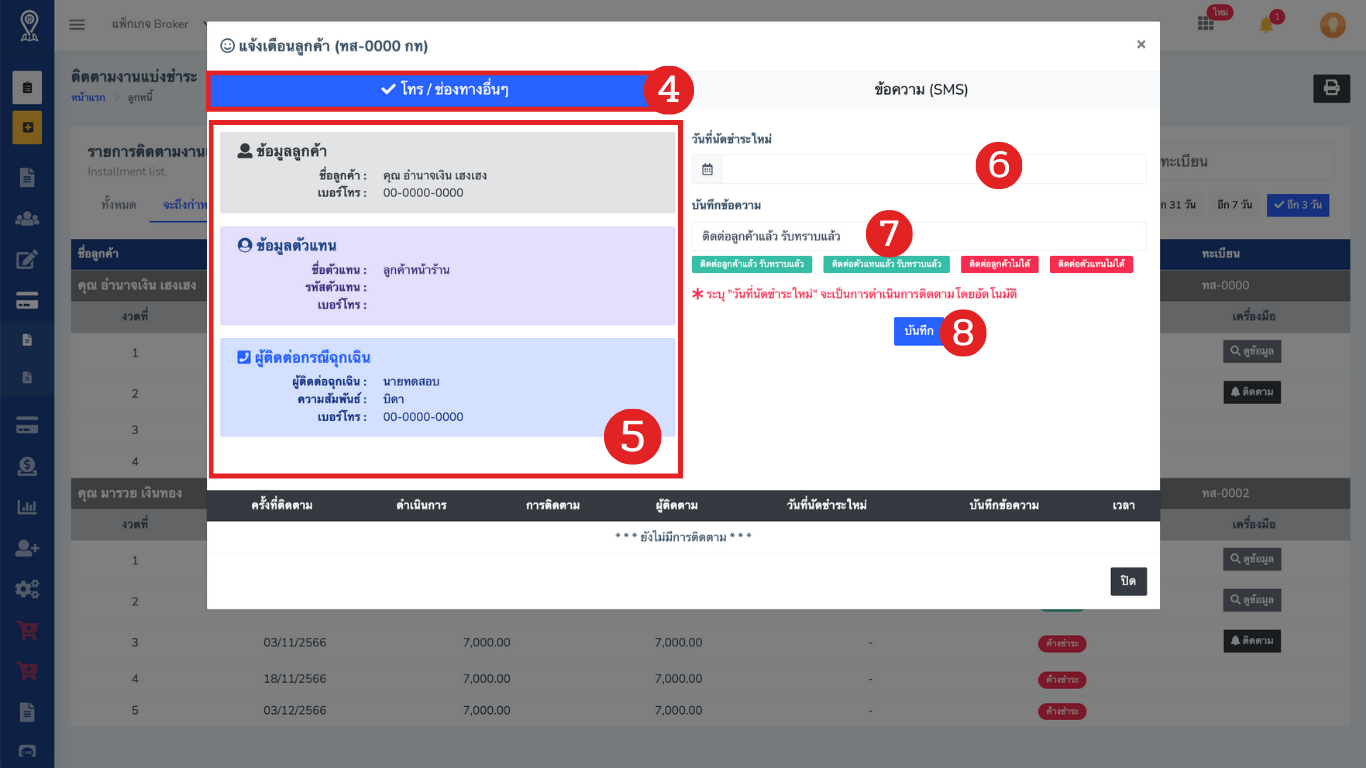The width and height of the screenshot is (1366, 768).
Task: Select the ทั้งหมด tab in background list
Action: click(x=119, y=205)
